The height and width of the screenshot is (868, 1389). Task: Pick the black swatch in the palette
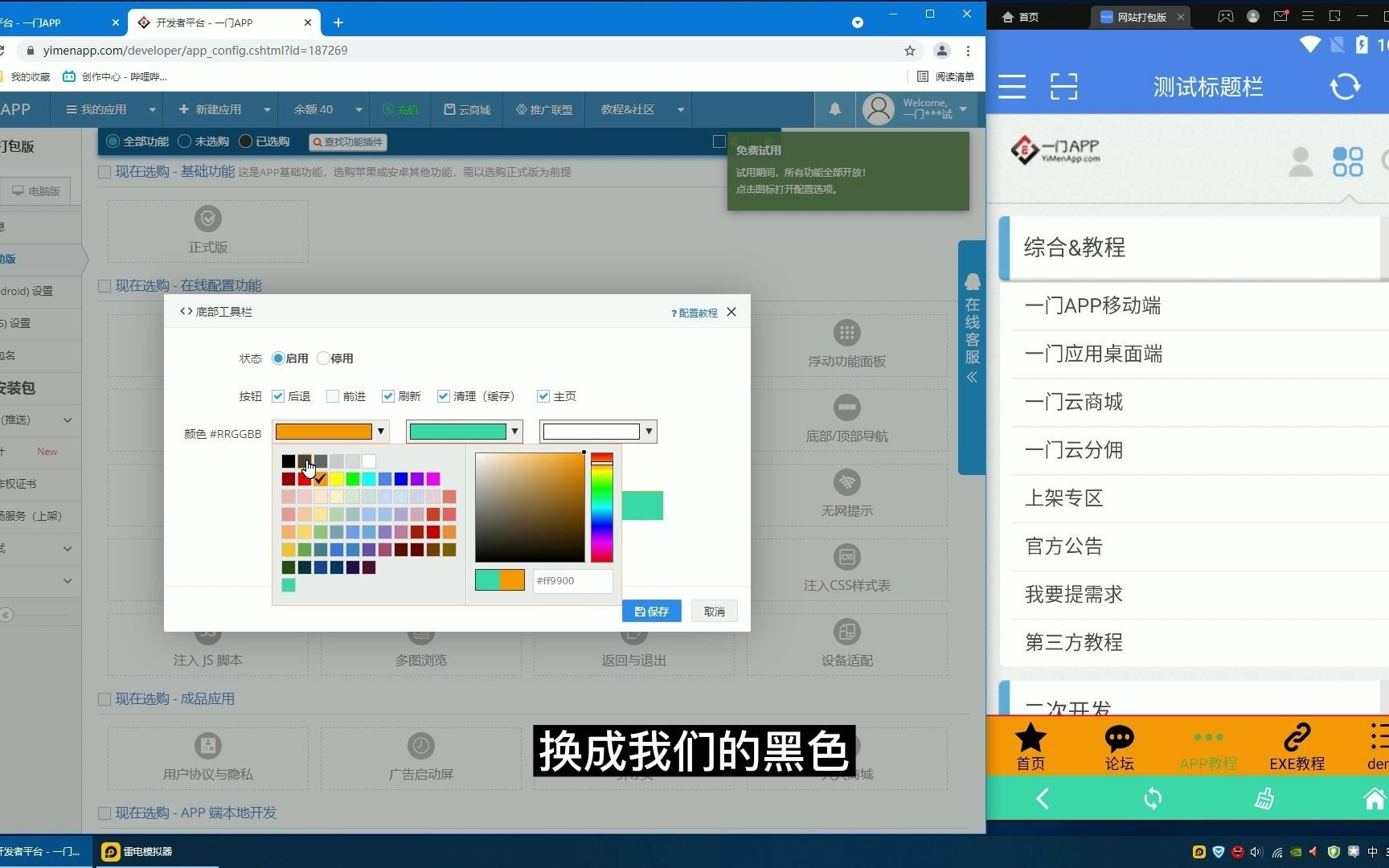tap(289, 461)
